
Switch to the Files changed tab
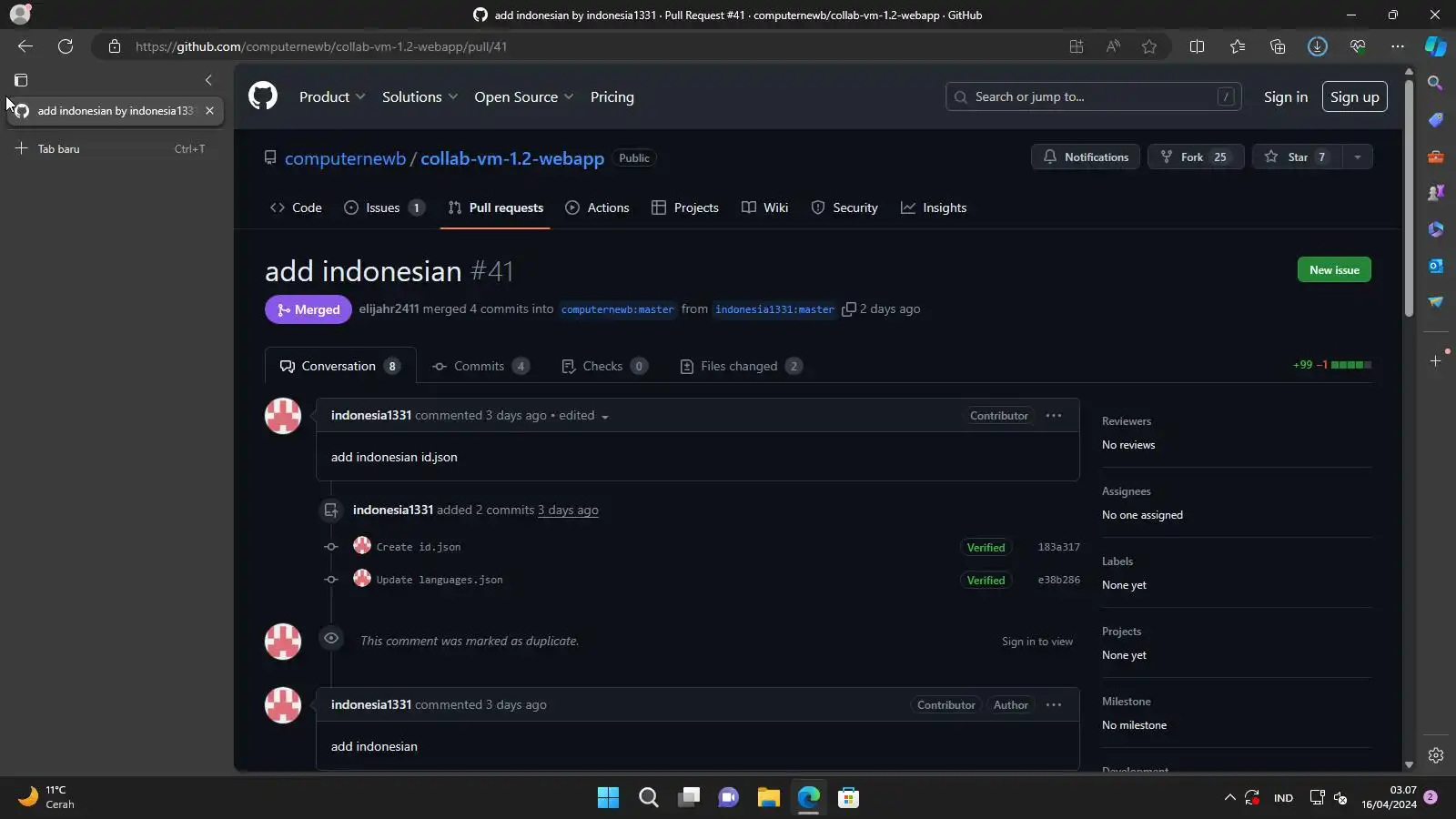741,366
